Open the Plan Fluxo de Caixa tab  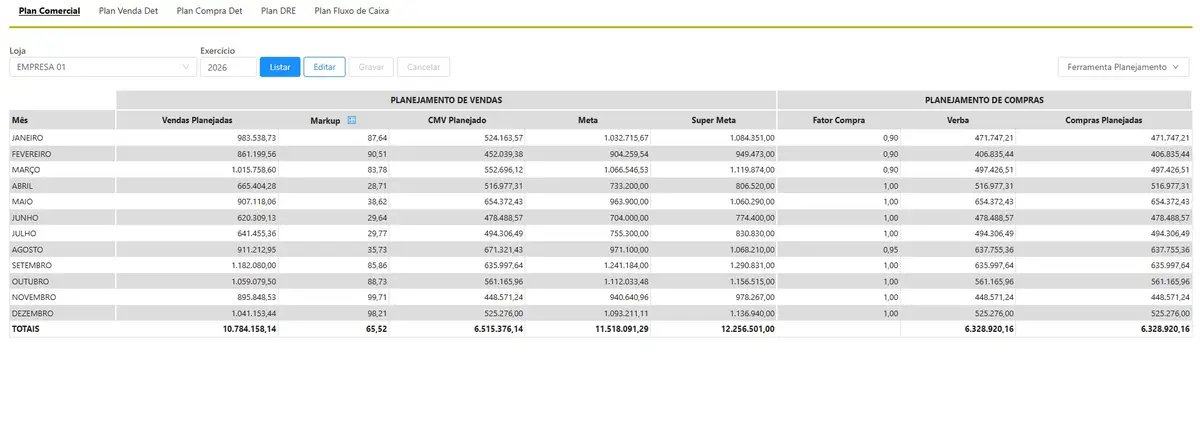click(352, 10)
